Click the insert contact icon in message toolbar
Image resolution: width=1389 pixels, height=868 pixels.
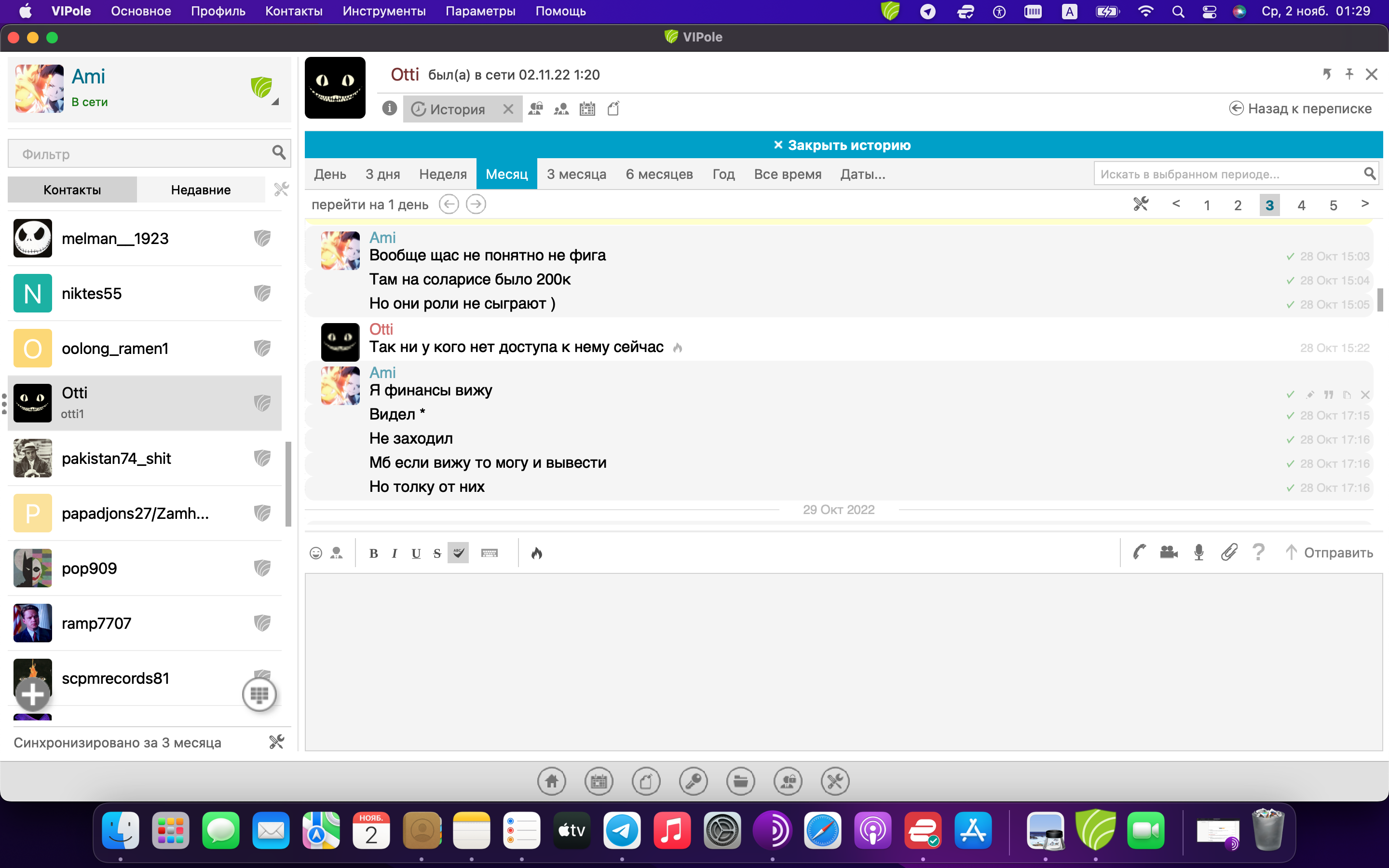pos(336,553)
